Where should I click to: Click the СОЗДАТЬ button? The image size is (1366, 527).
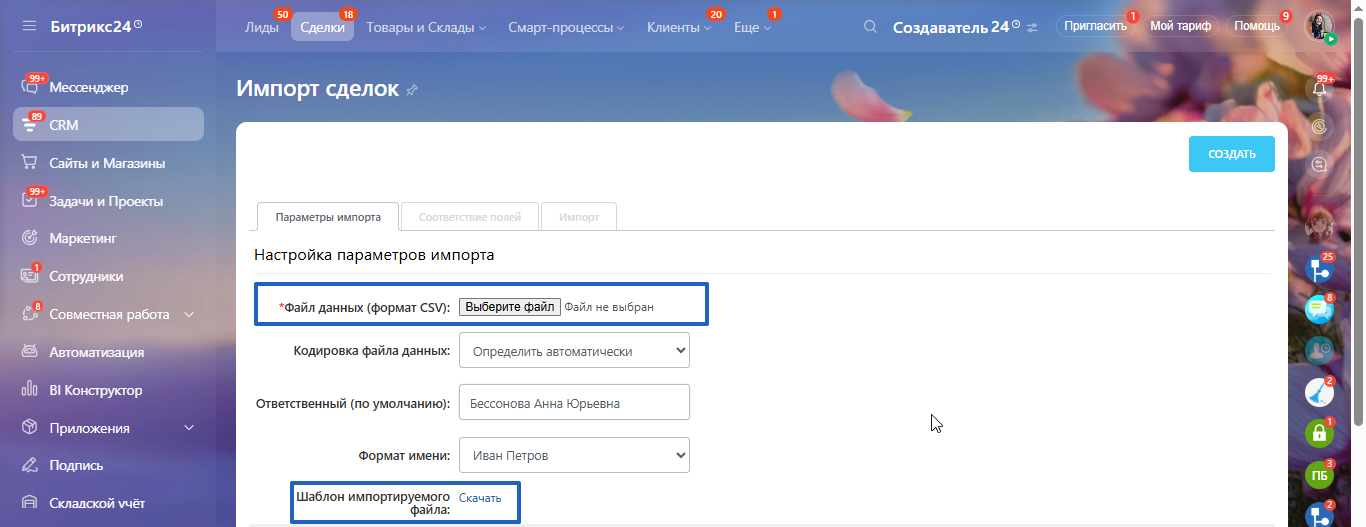click(1232, 154)
